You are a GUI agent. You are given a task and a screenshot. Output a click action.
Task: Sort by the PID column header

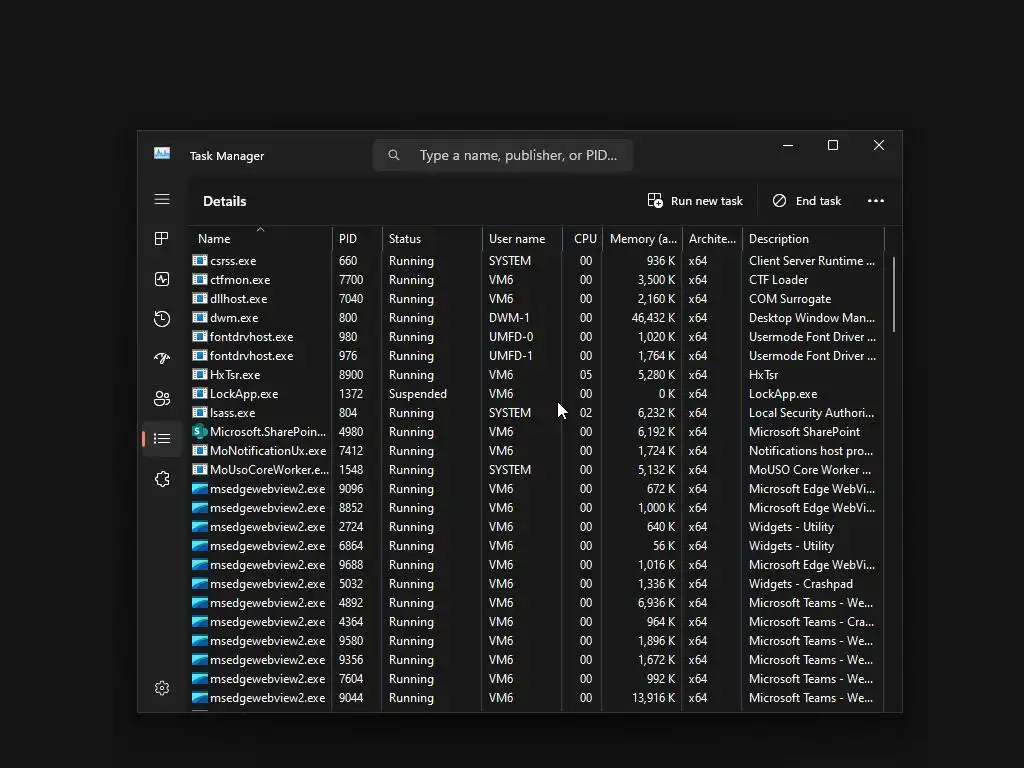[x=357, y=238]
